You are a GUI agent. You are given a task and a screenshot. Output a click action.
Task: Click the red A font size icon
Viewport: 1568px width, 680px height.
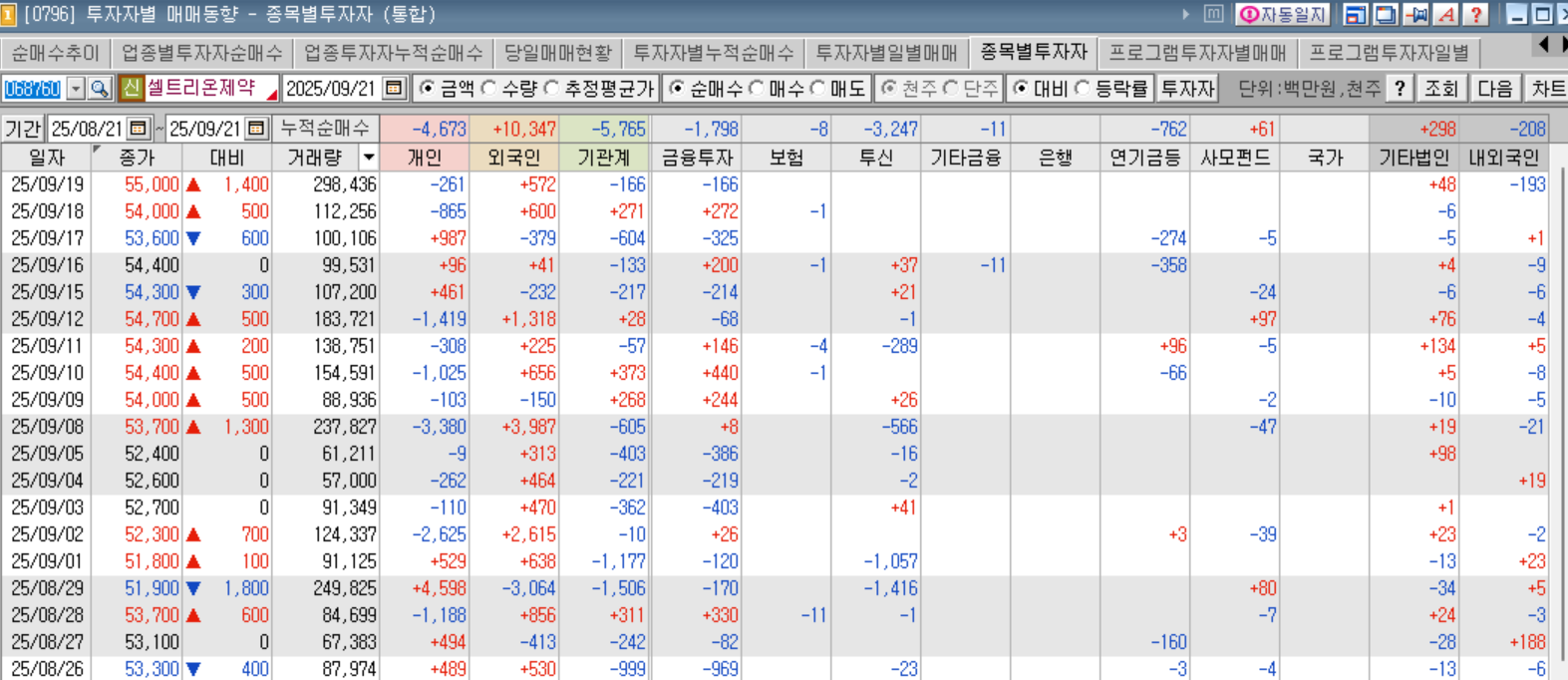point(1446,14)
